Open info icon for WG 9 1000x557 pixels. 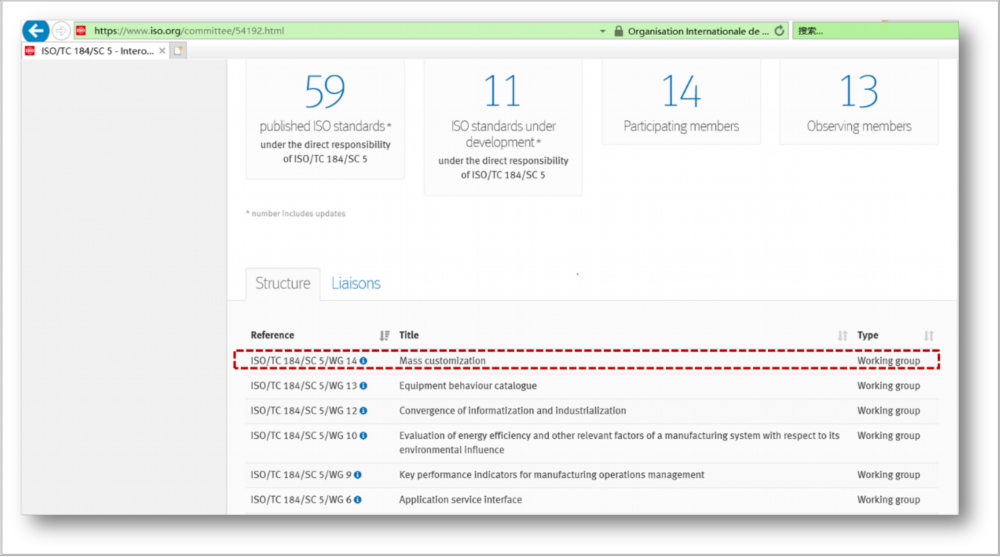tap(358, 475)
